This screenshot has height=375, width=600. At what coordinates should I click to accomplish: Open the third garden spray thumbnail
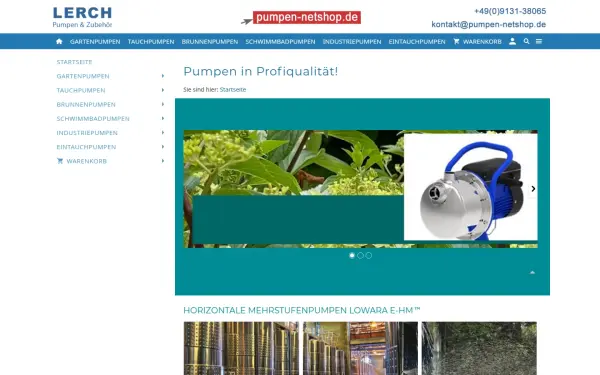(479, 348)
